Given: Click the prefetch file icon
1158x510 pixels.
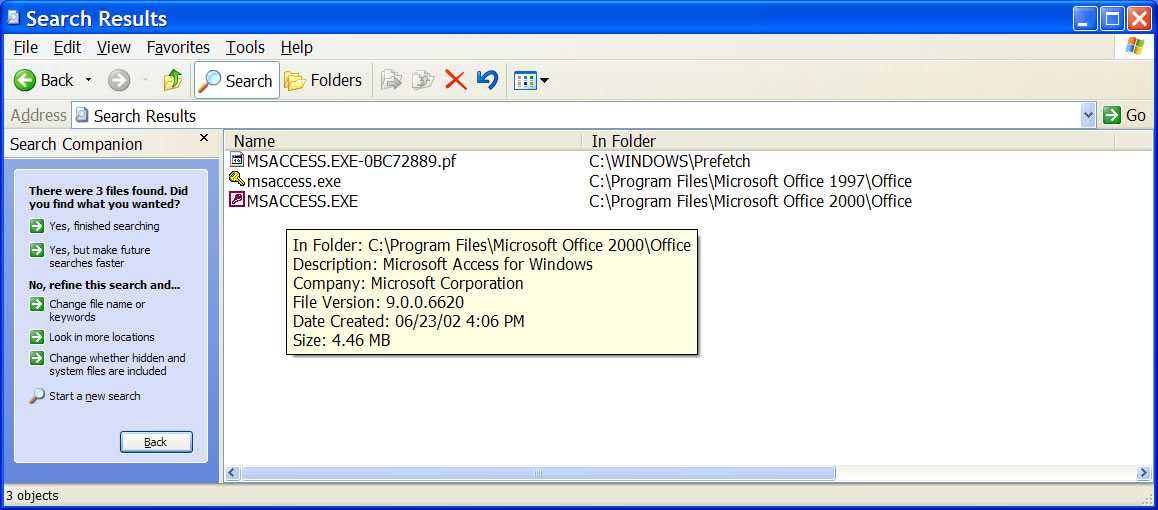Looking at the screenshot, I should (x=237, y=159).
